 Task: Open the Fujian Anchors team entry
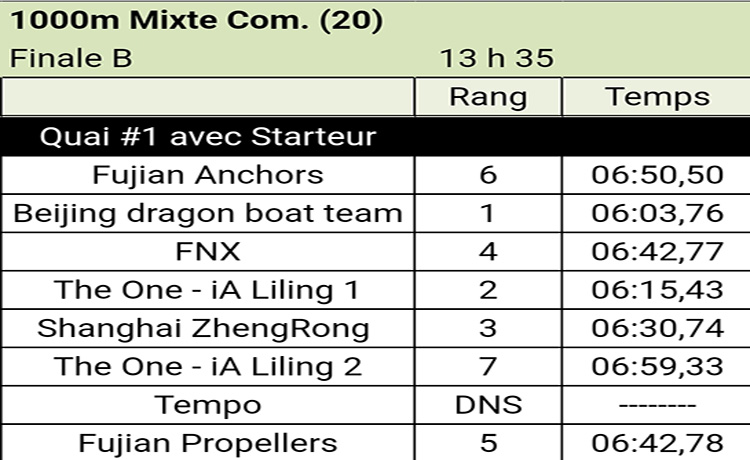coord(208,175)
